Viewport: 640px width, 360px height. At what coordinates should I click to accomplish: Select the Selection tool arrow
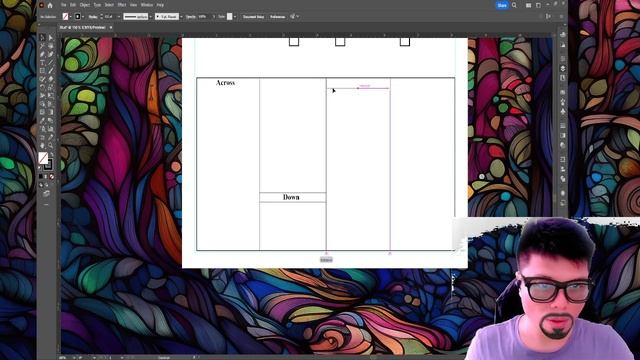coord(42,38)
